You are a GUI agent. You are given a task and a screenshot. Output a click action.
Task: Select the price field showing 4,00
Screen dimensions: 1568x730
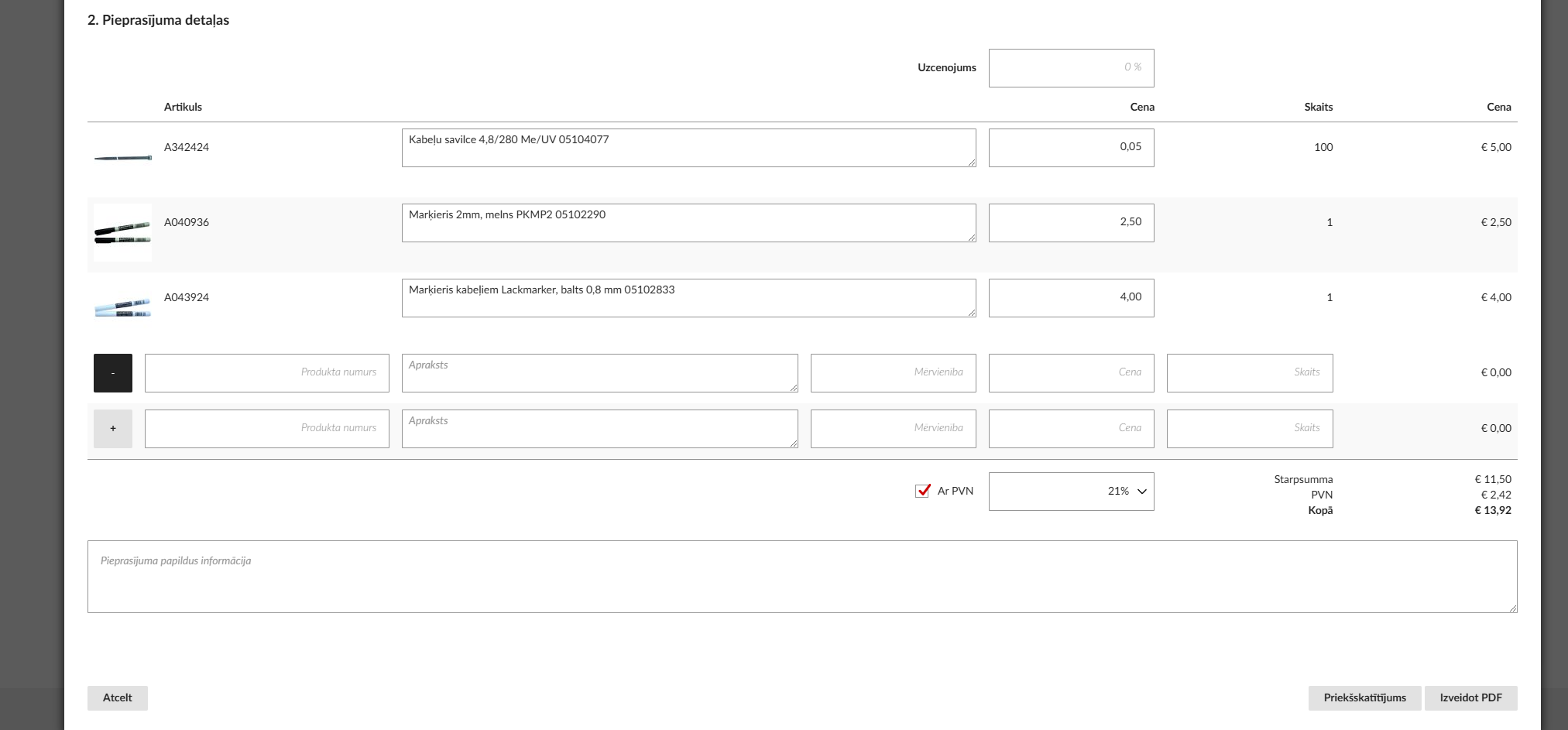tap(1071, 298)
